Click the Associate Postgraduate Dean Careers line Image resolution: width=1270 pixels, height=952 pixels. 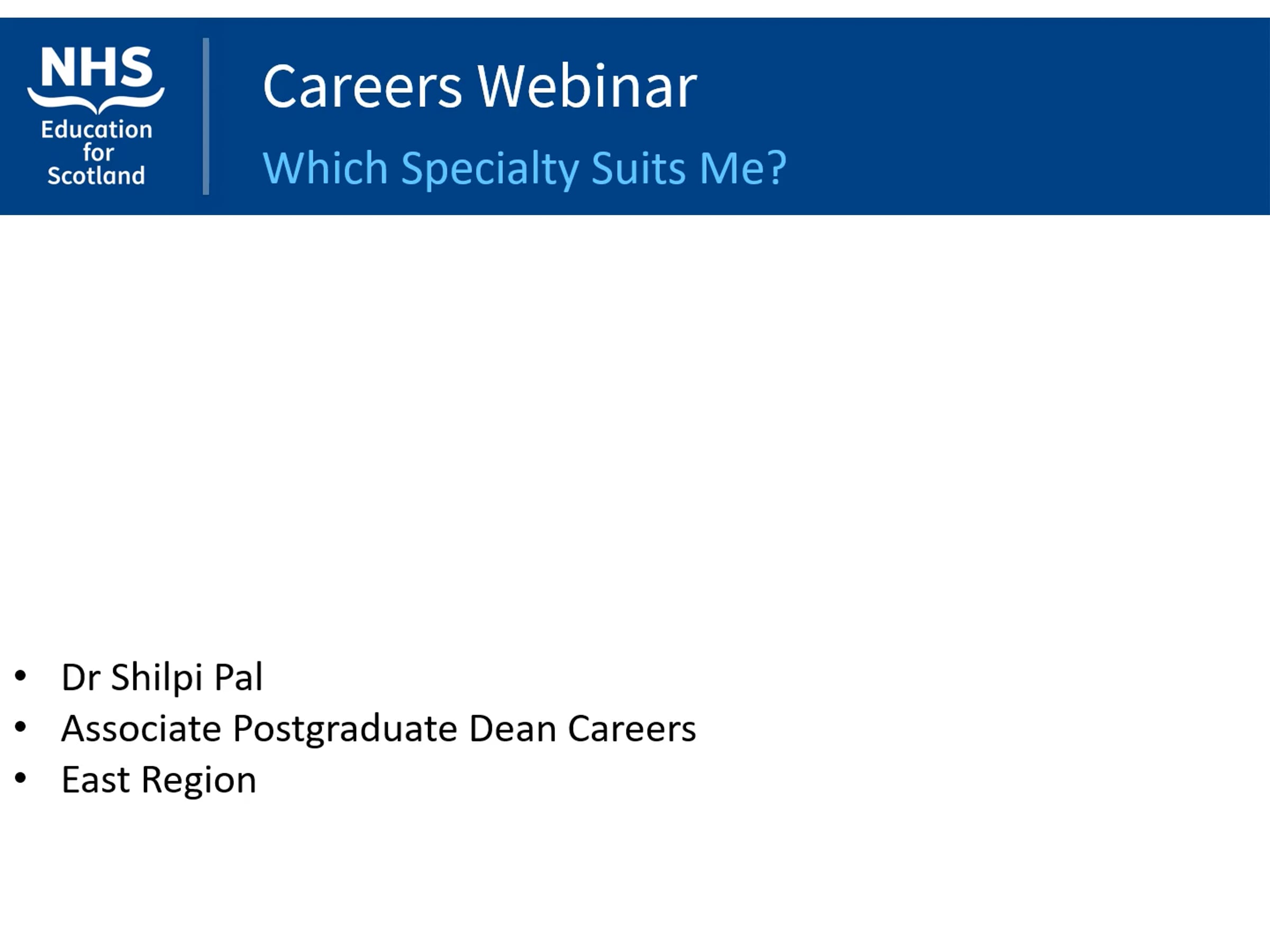[378, 729]
